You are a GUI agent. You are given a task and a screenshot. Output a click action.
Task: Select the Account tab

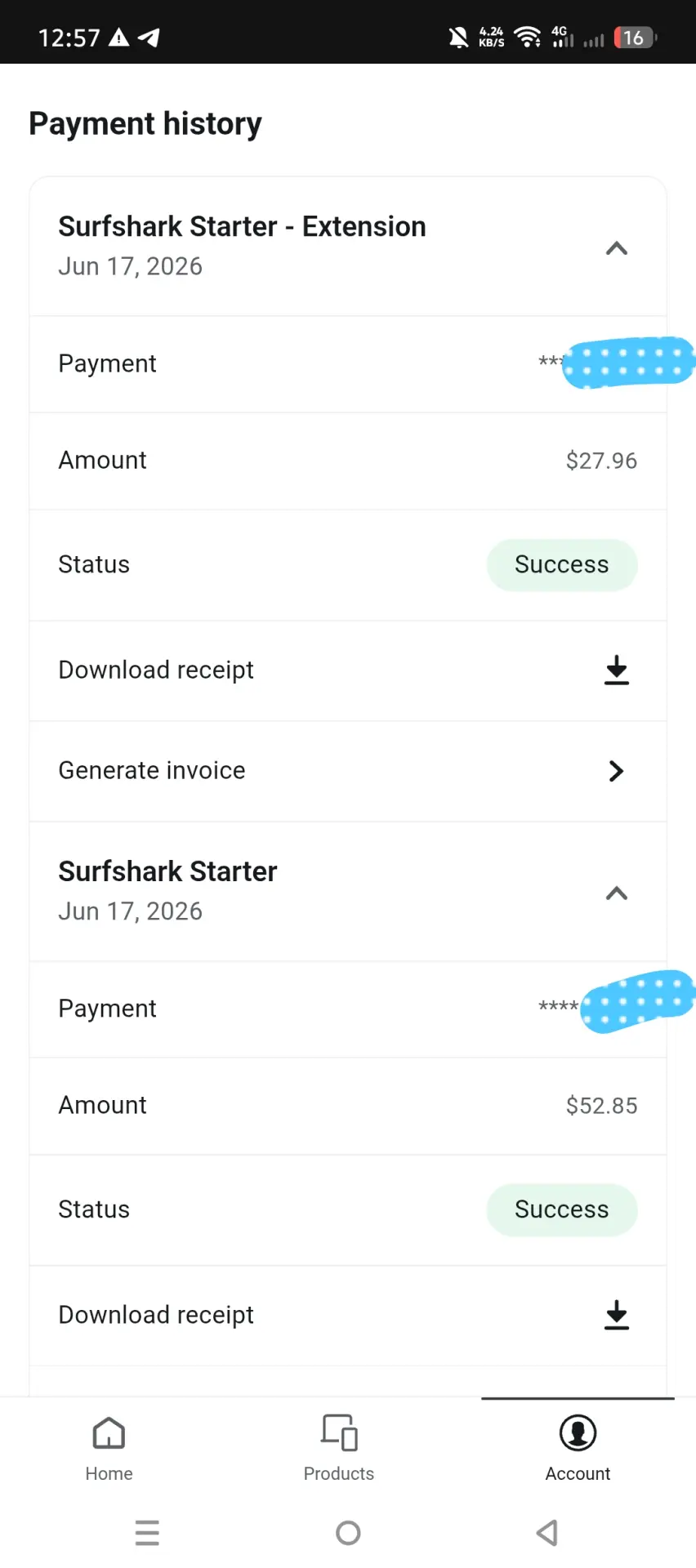(x=578, y=1450)
